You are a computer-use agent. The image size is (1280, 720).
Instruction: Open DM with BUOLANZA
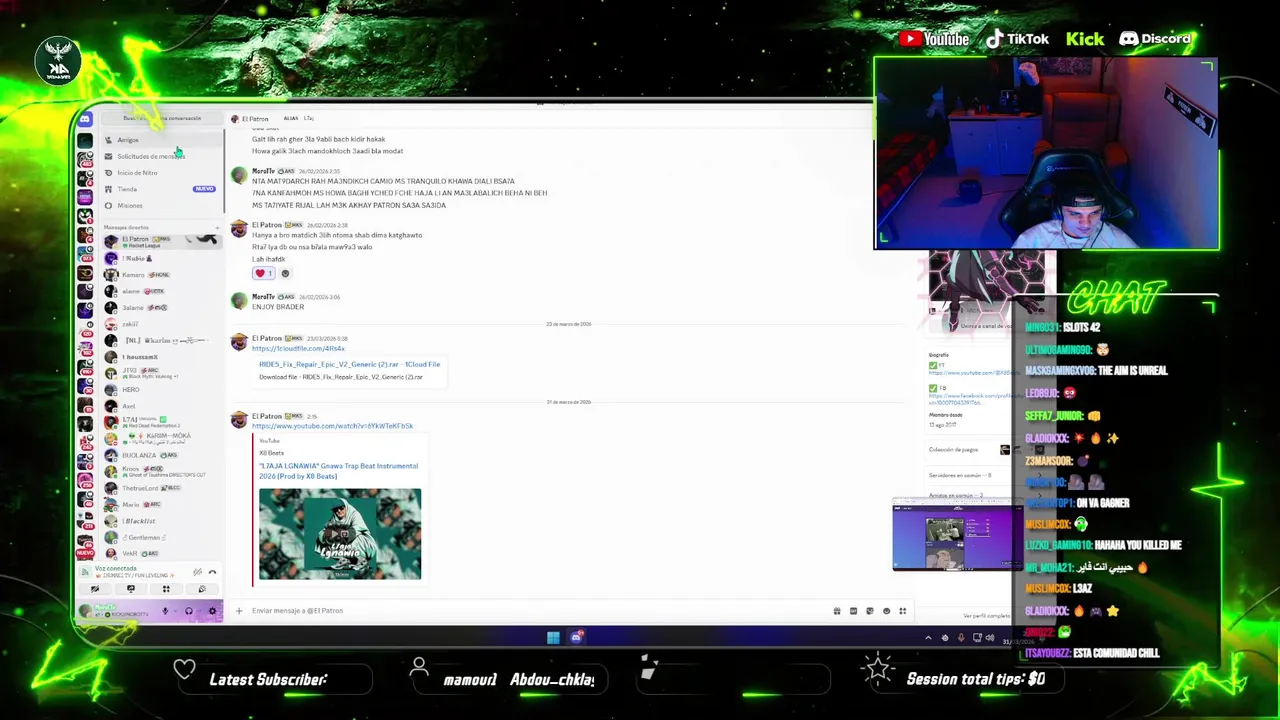pos(162,455)
